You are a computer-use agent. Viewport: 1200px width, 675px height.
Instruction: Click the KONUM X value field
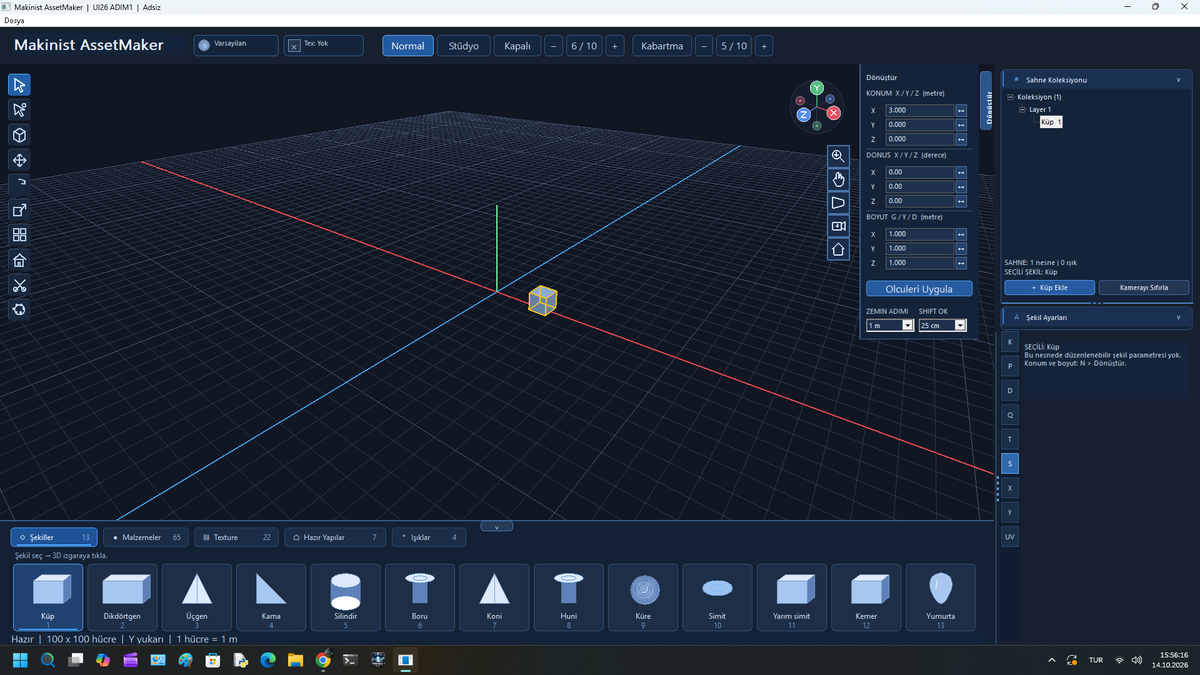pyautogui.click(x=920, y=110)
